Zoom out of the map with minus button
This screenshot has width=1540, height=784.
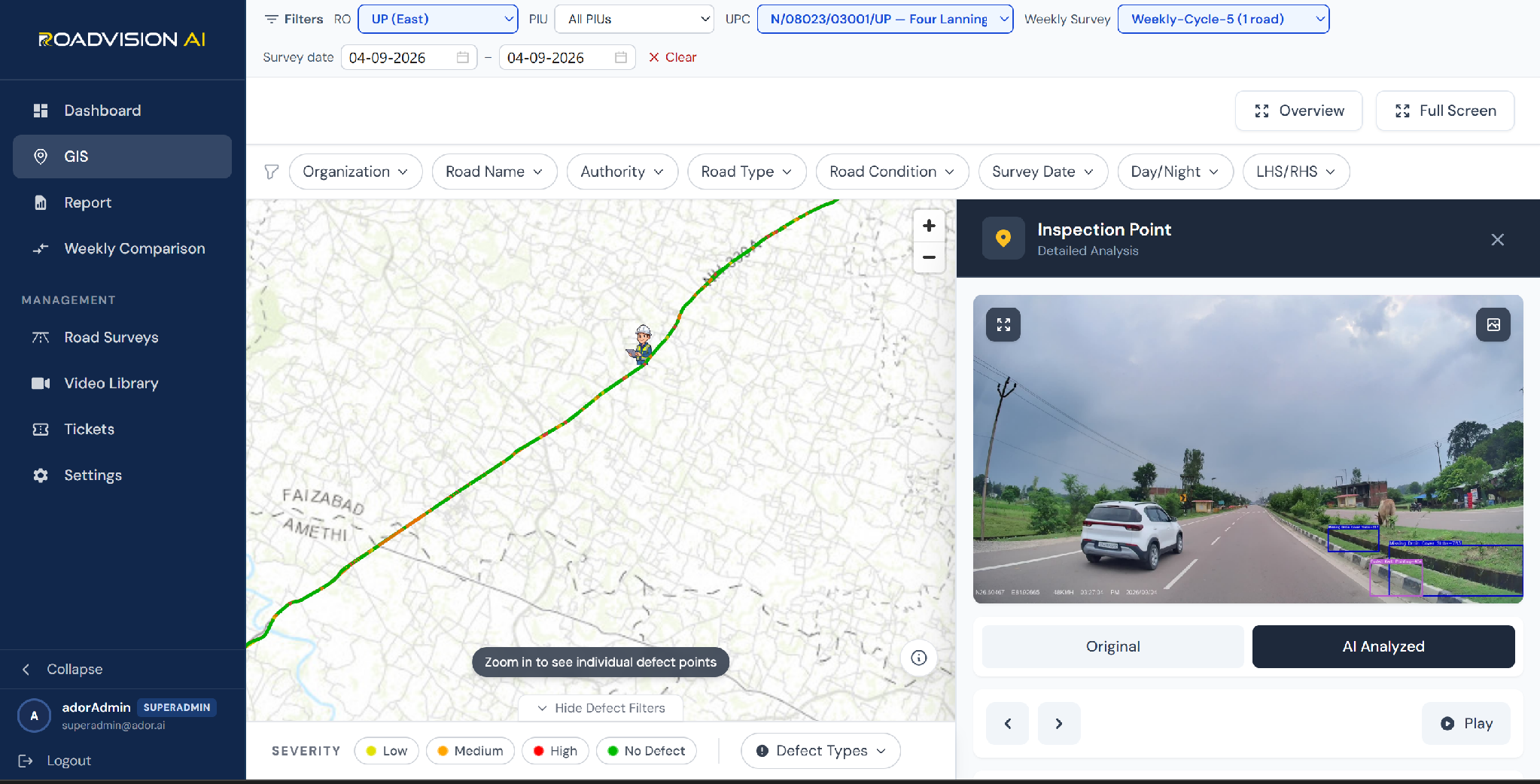929,257
